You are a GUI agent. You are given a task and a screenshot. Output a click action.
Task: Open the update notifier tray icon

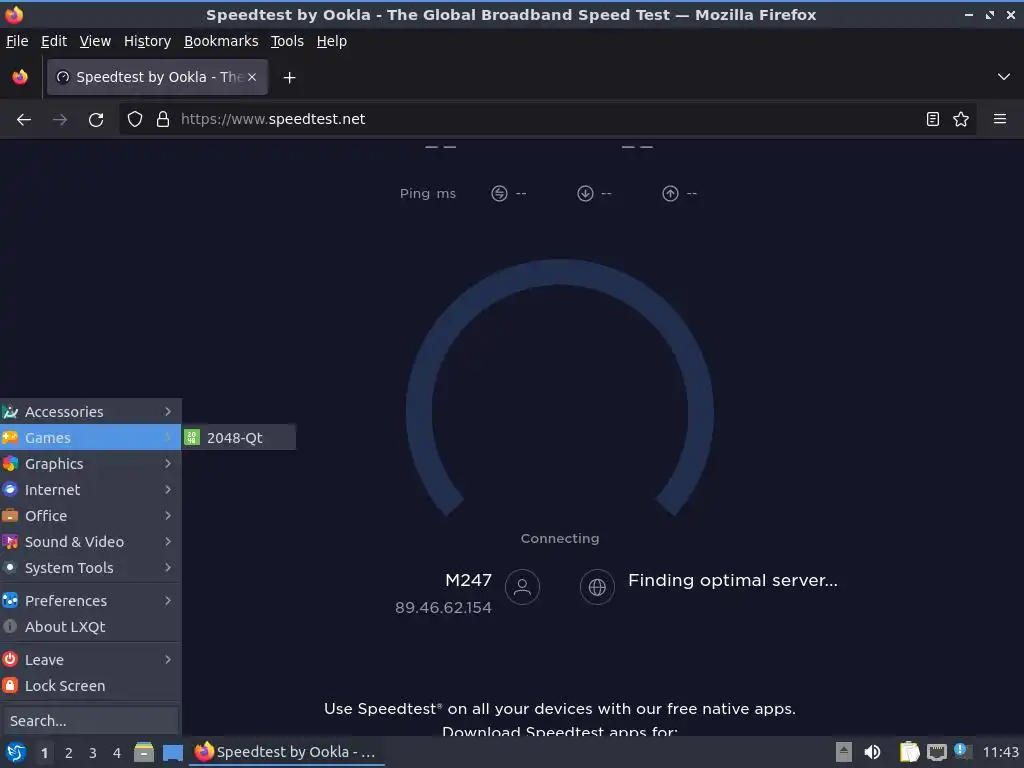(x=962, y=751)
